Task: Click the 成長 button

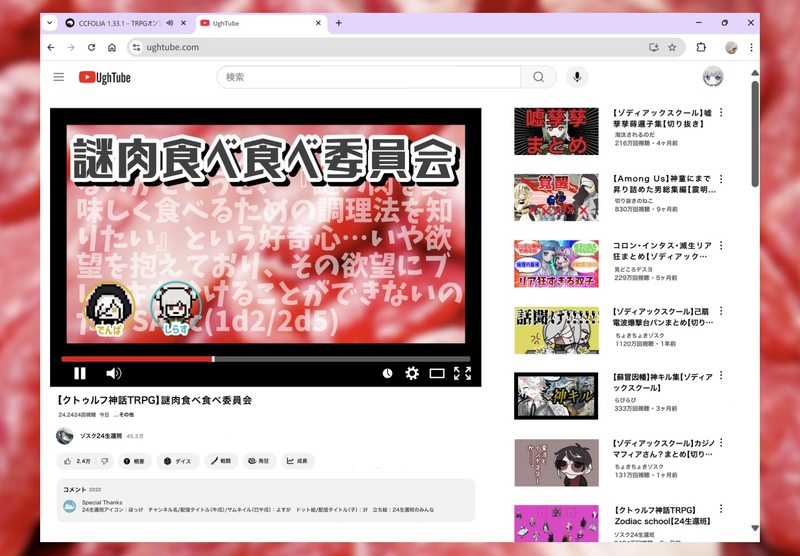Action: coord(297,461)
